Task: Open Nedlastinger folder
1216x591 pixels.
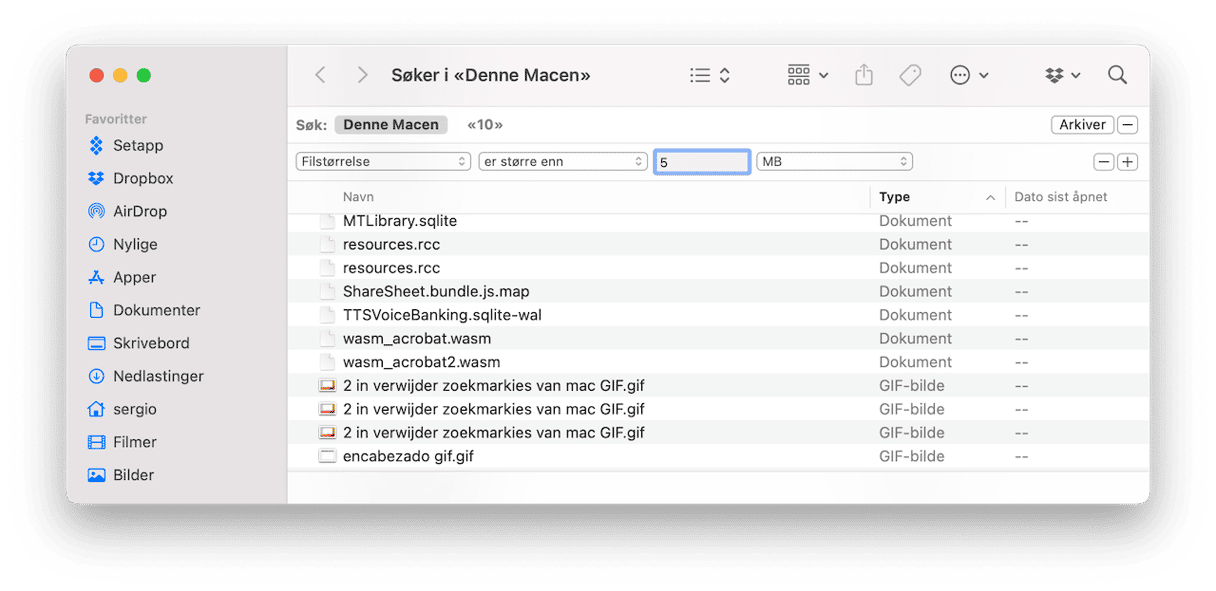Action: click(146, 376)
